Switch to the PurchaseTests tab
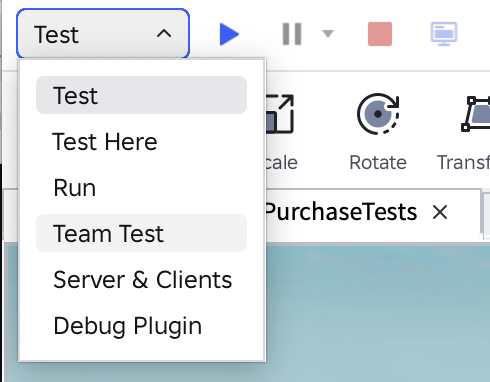 pyautogui.click(x=341, y=212)
